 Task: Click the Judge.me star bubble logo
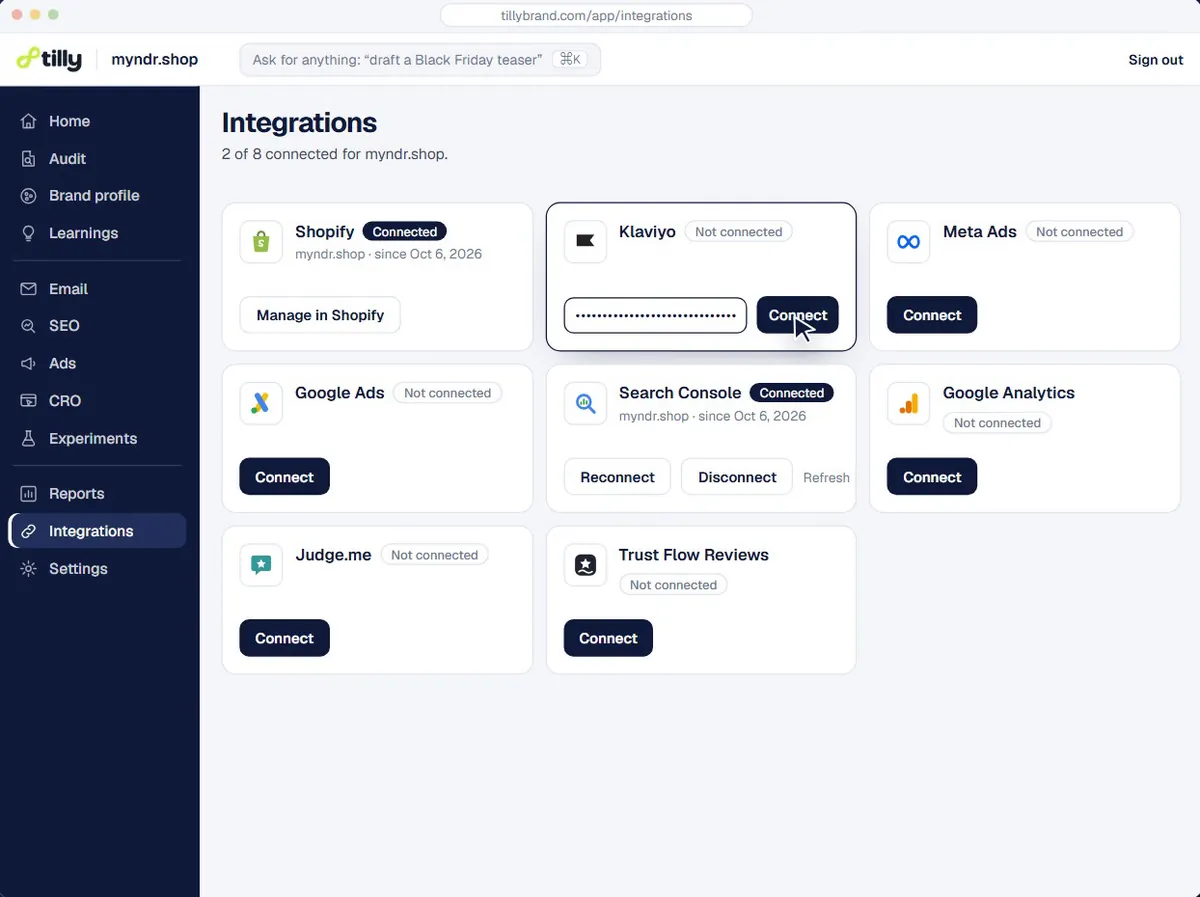pos(261,565)
